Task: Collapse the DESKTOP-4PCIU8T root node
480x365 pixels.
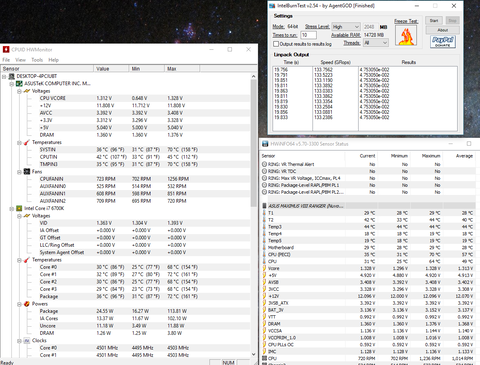Action: tap(4, 77)
